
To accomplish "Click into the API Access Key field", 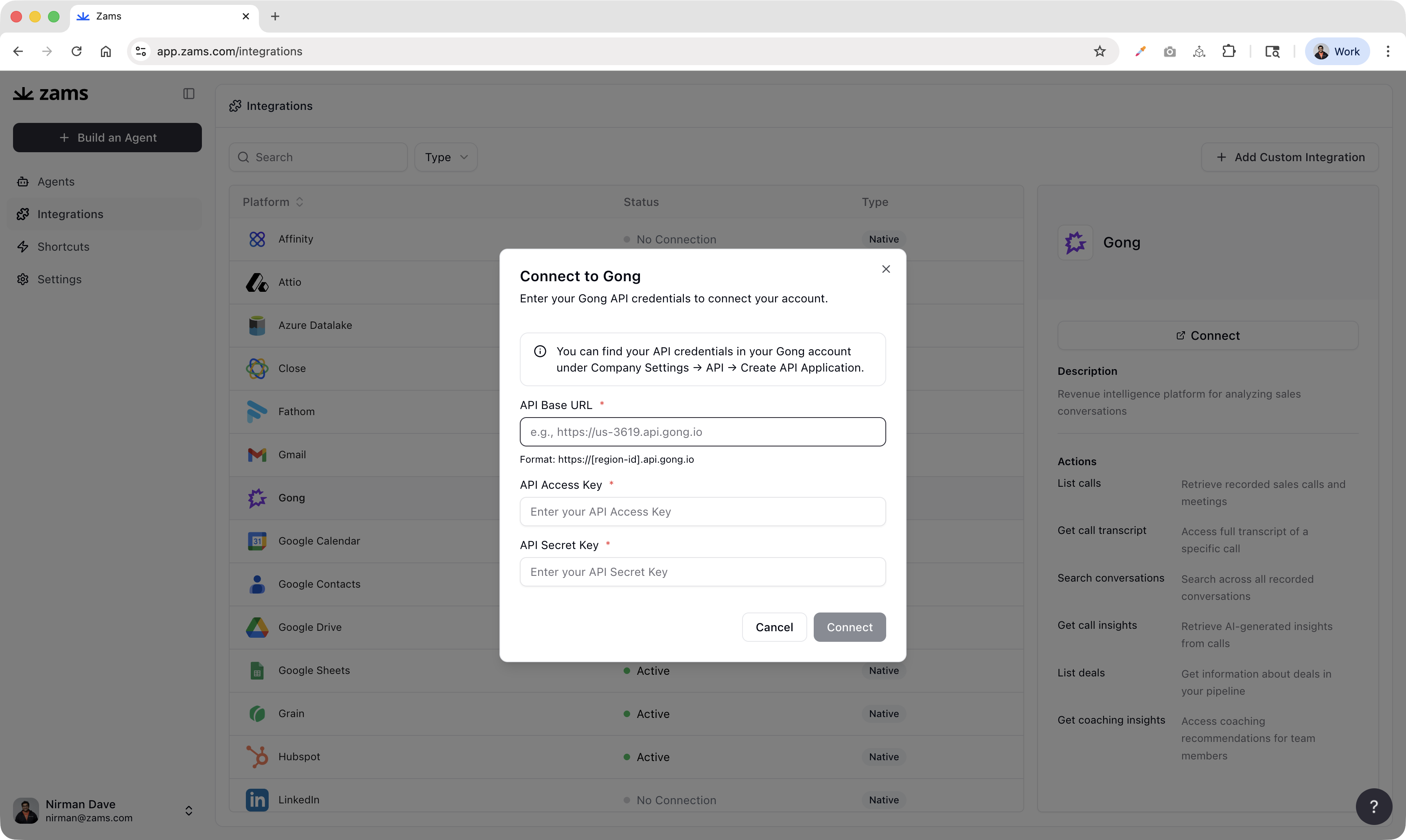I will pyautogui.click(x=703, y=512).
